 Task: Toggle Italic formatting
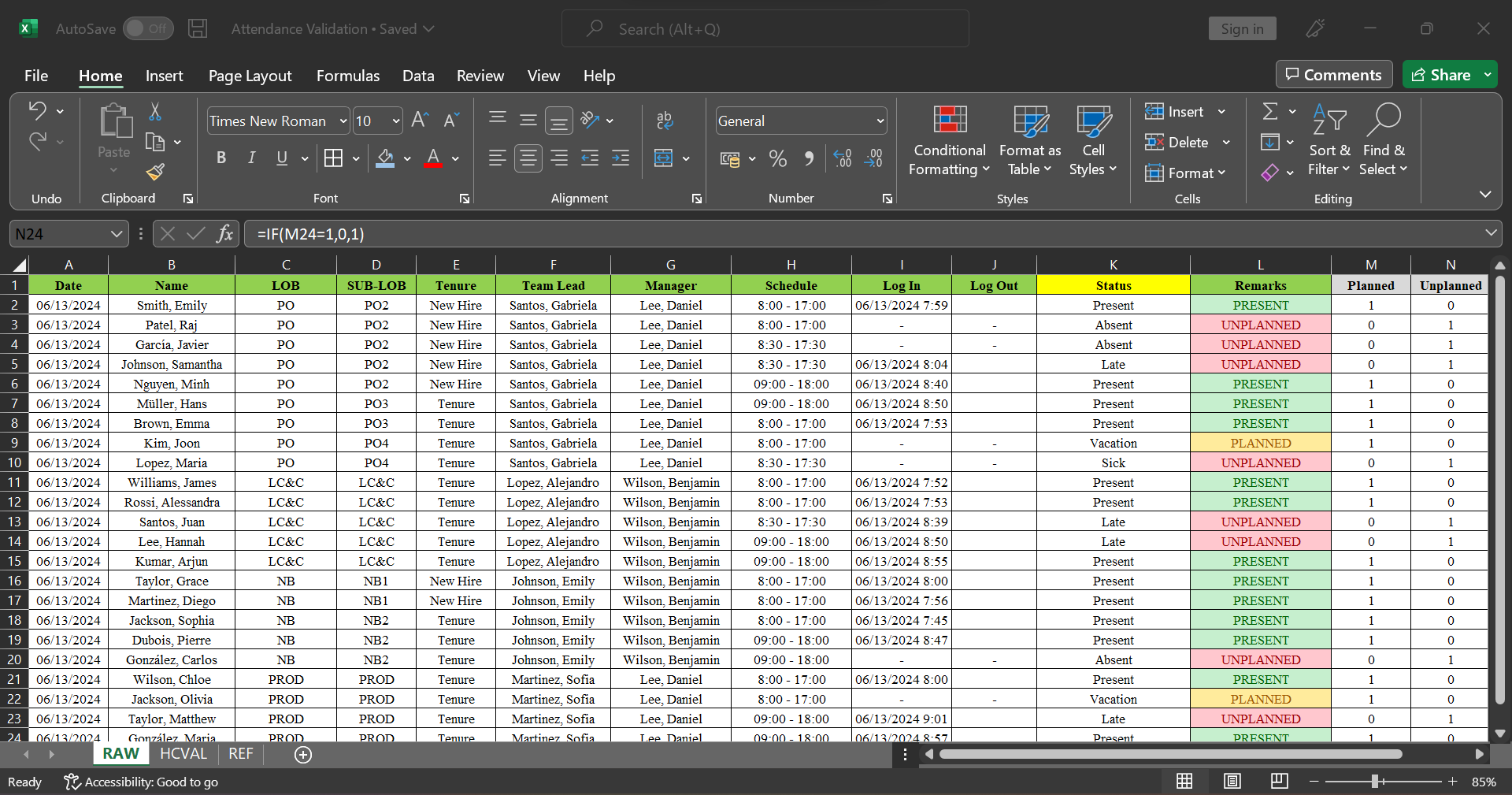click(x=251, y=158)
